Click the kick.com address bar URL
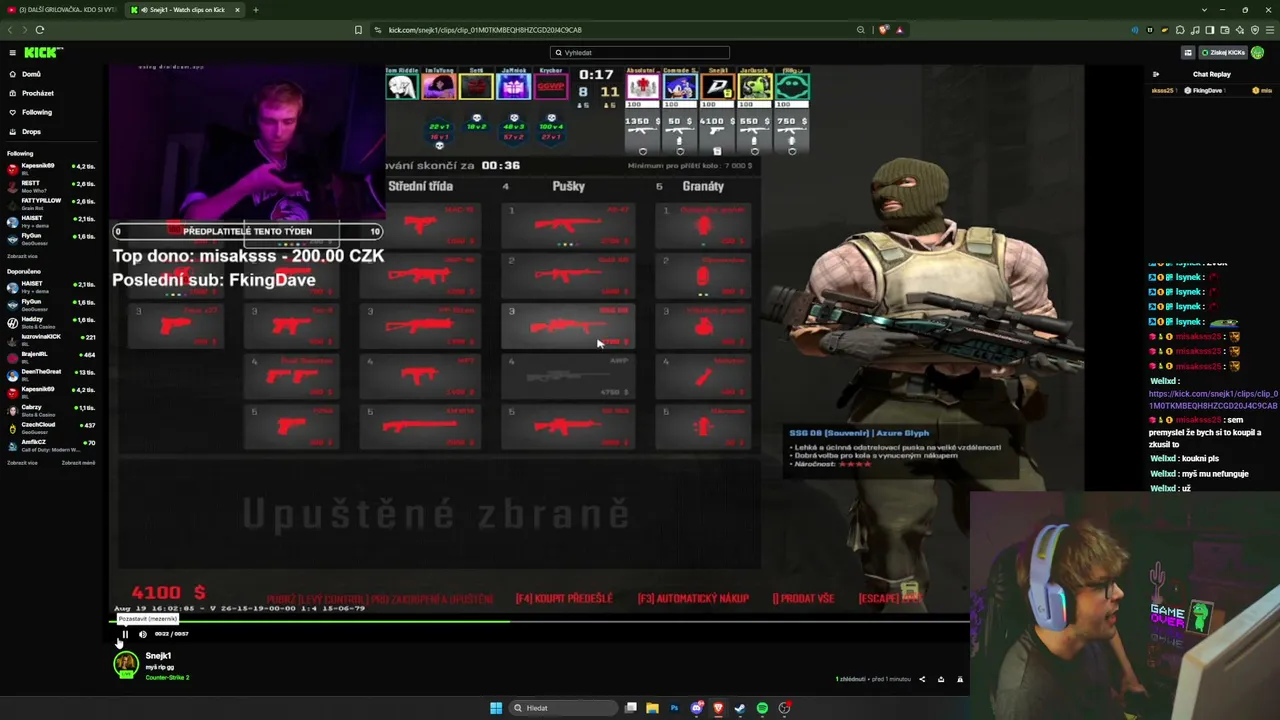The width and height of the screenshot is (1280, 720). 485,30
